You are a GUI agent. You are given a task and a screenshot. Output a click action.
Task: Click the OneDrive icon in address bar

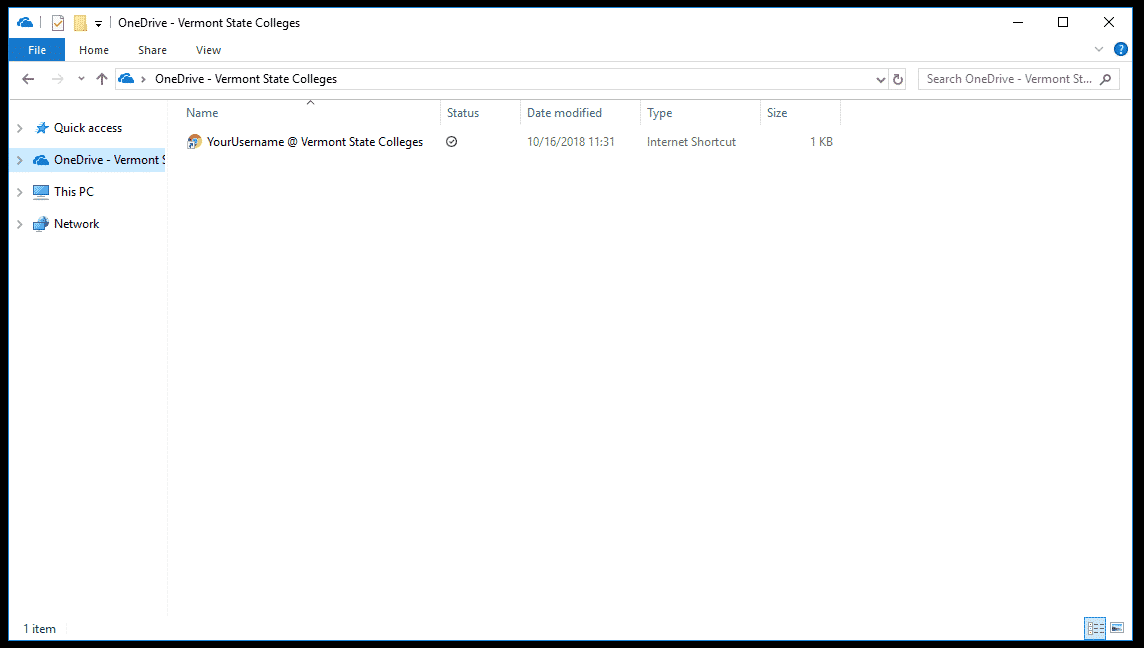coord(126,78)
